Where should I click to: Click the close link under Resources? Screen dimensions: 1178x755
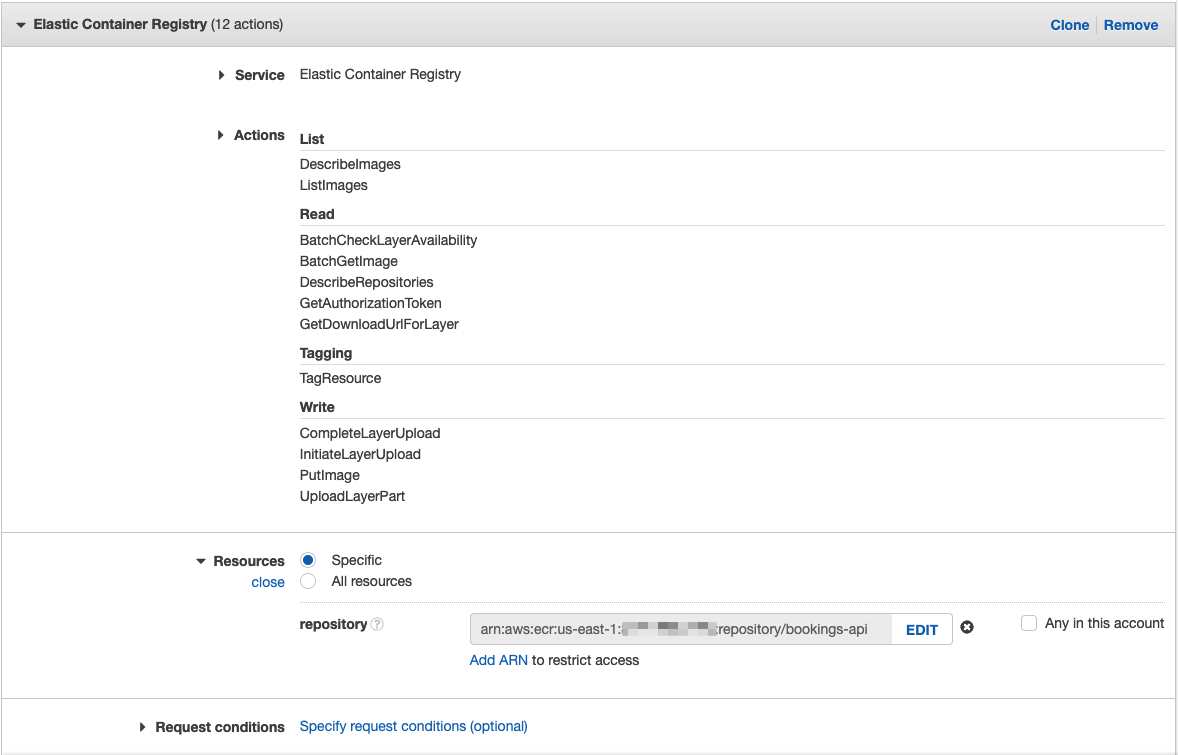point(267,582)
